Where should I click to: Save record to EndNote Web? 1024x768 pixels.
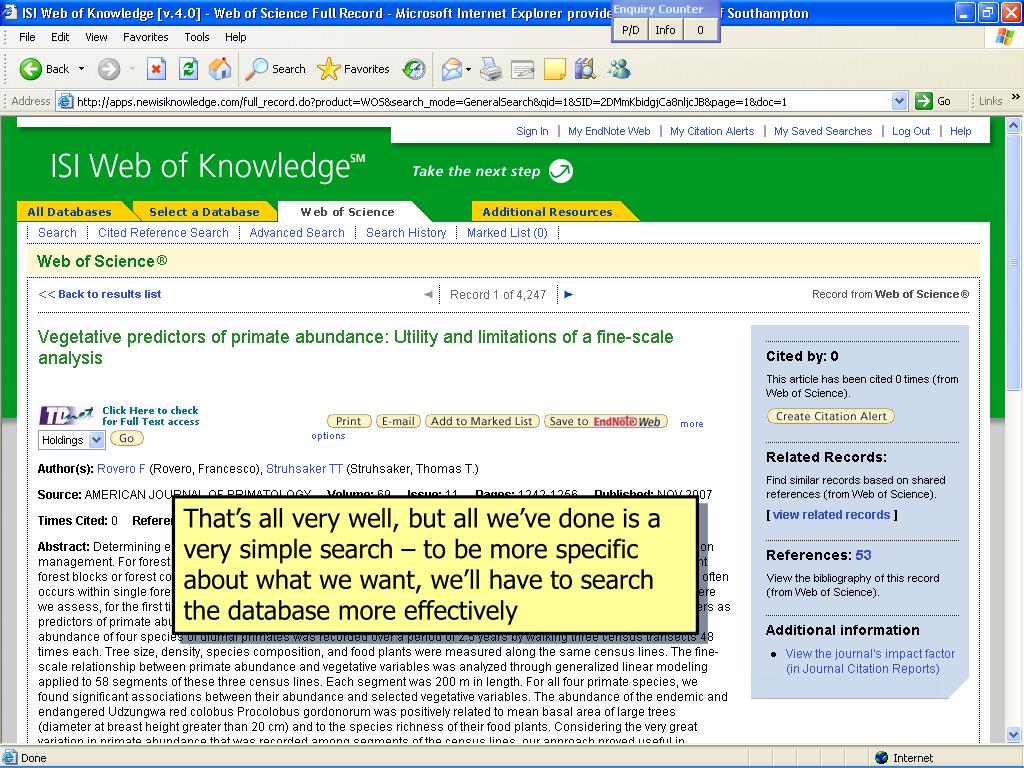click(606, 421)
